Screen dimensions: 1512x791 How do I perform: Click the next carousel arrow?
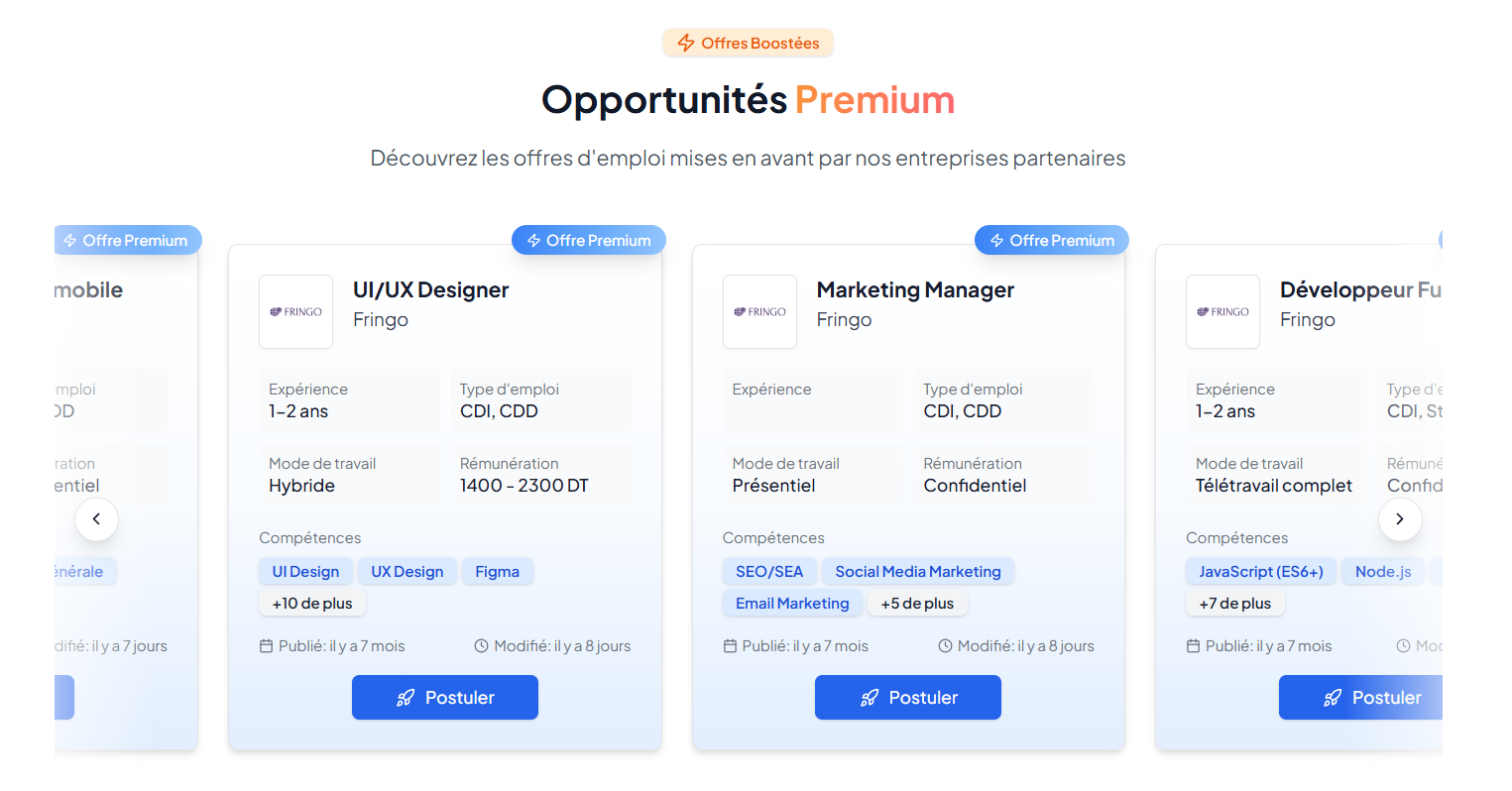point(1400,519)
